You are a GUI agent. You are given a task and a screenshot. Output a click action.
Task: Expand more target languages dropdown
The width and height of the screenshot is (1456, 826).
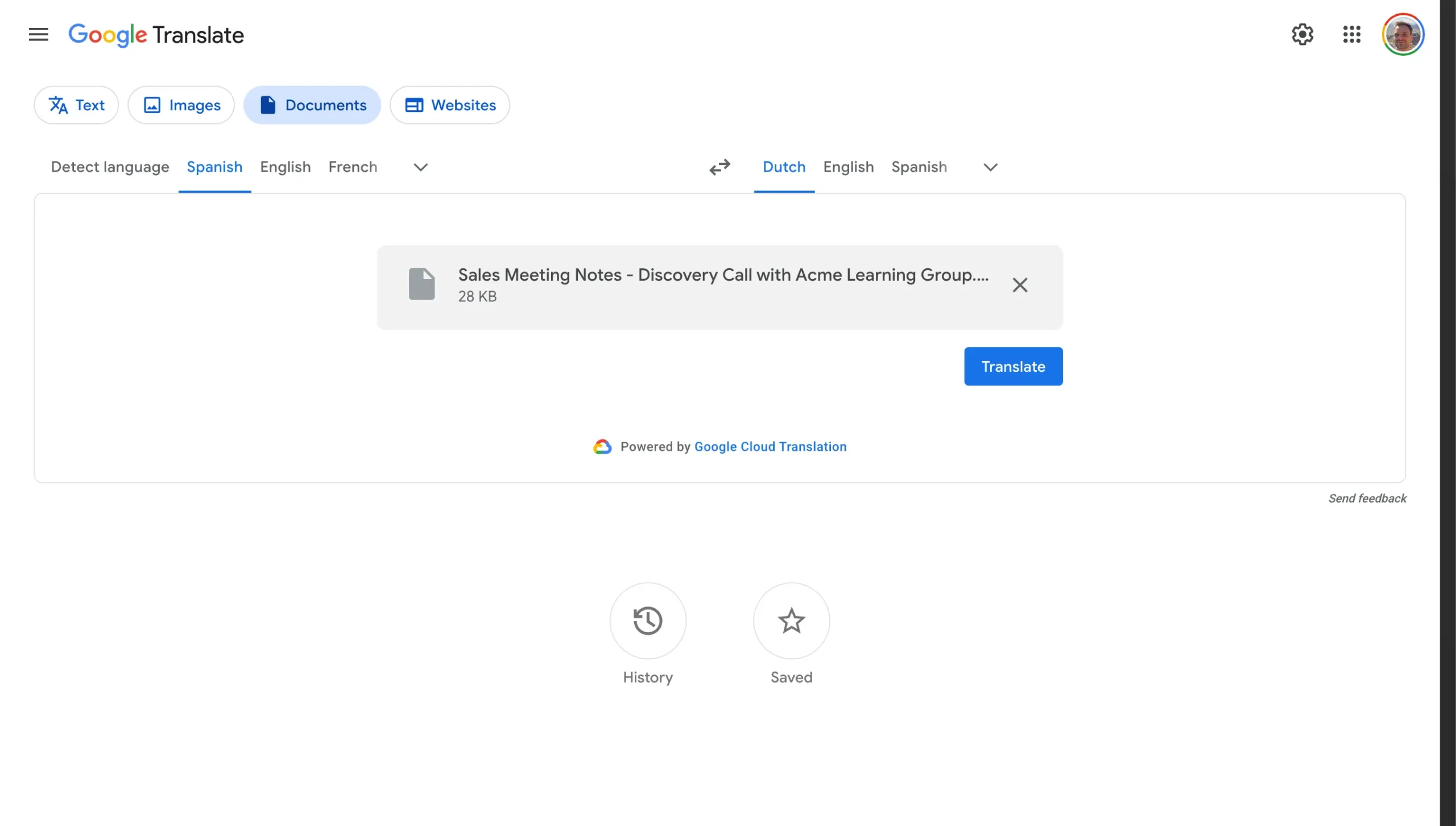[x=990, y=167]
